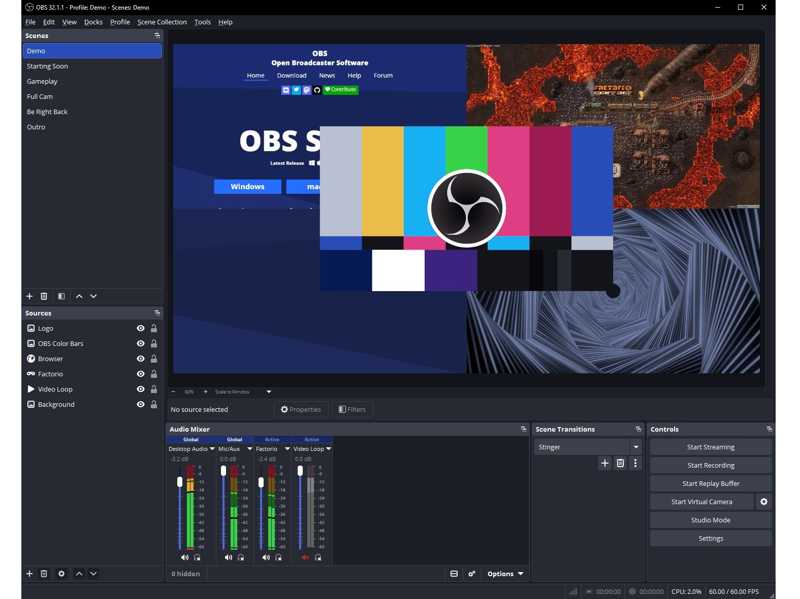Add a new scene with plus icon
This screenshot has height=599, width=800.
30,296
